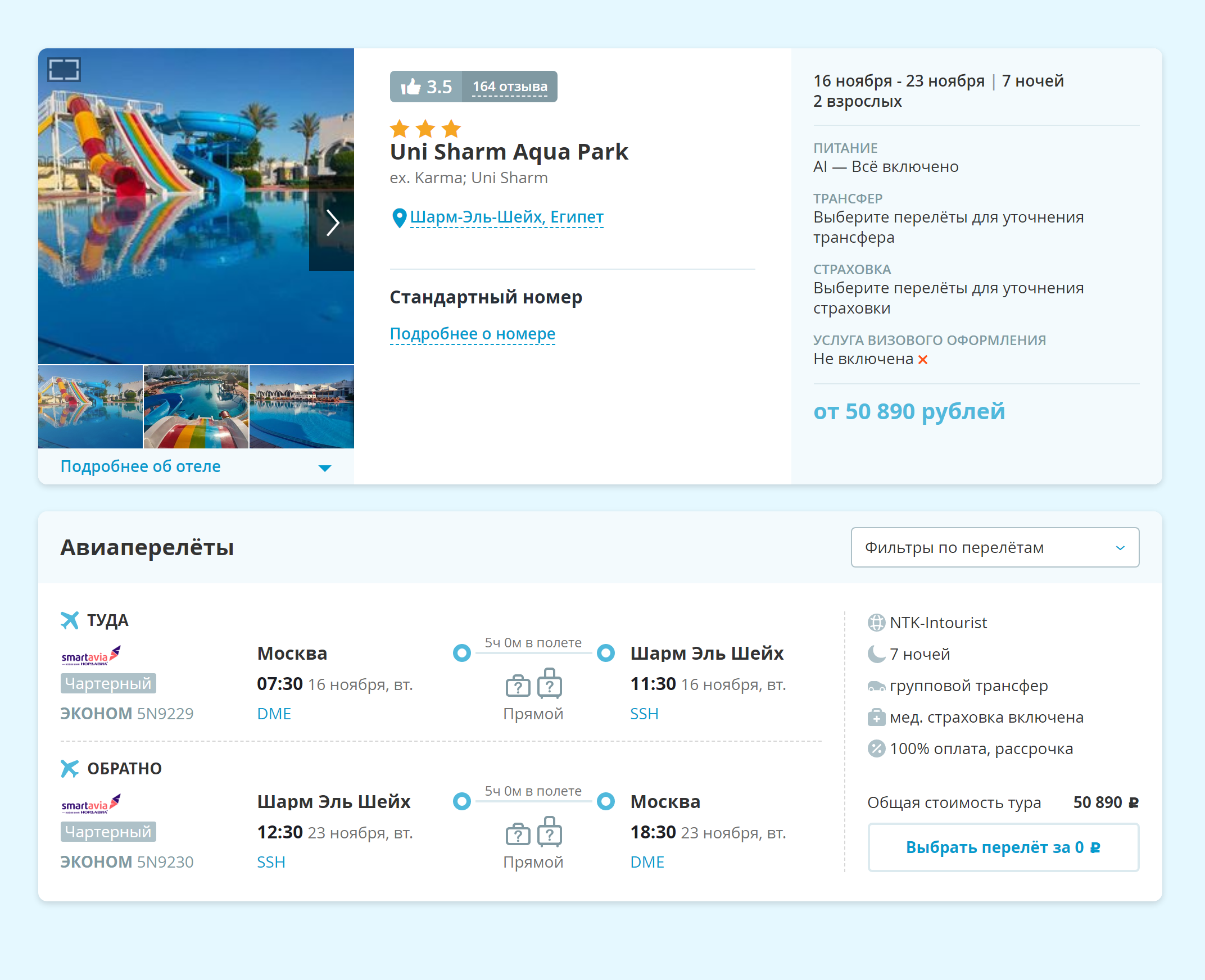Click Чартерный badge for flight 5N9230
The width and height of the screenshot is (1205, 980).
point(108,832)
